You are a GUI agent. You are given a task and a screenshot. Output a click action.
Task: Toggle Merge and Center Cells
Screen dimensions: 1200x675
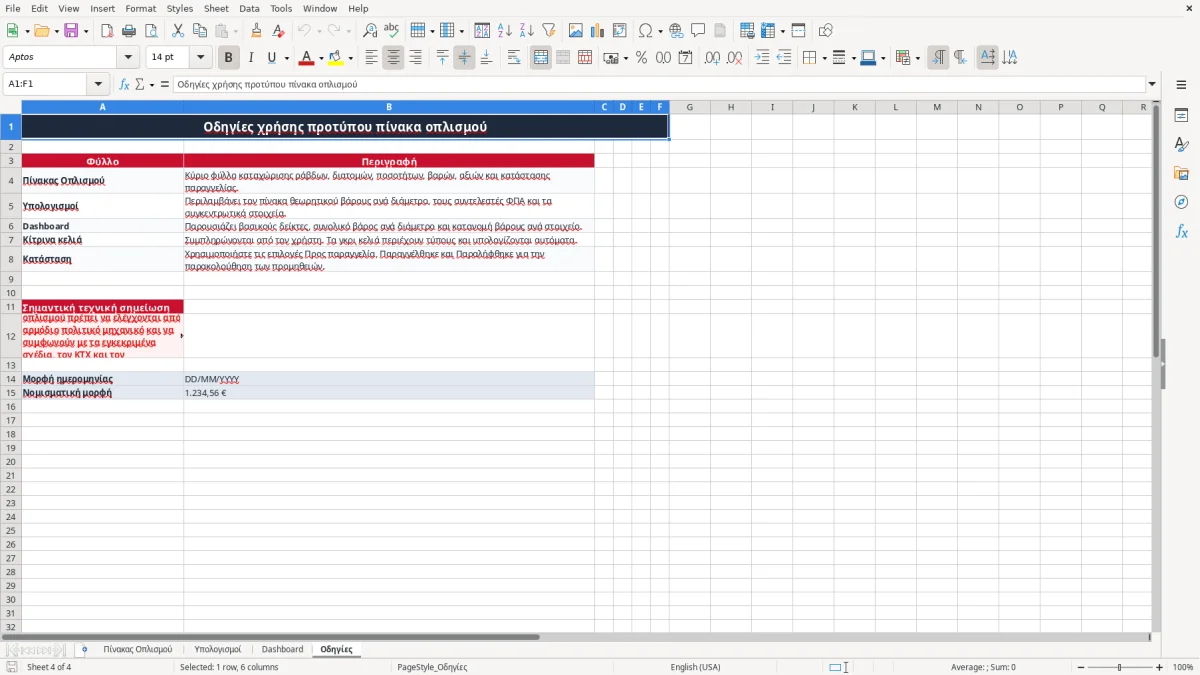(x=541, y=58)
